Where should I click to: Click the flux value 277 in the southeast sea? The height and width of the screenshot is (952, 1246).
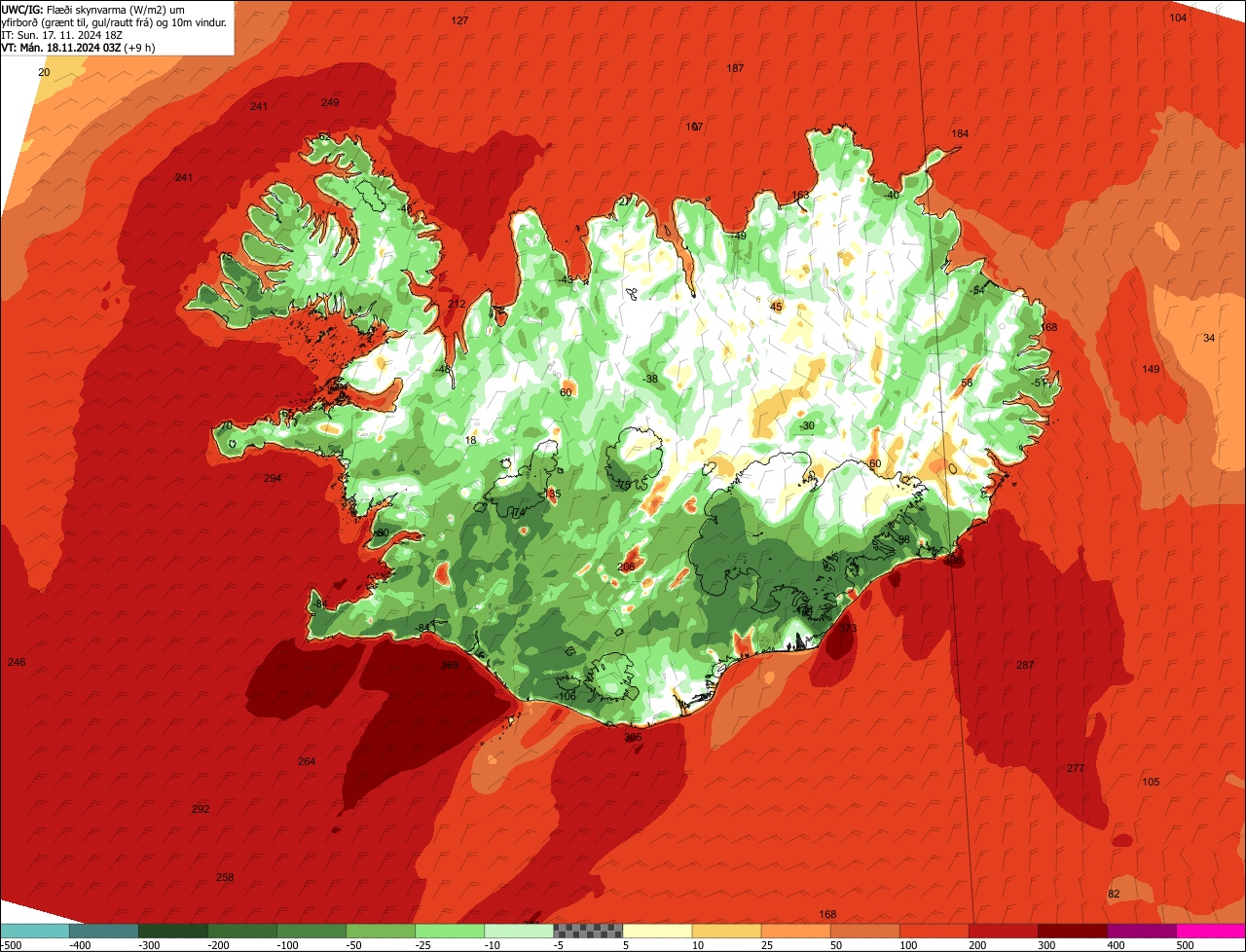[1075, 768]
